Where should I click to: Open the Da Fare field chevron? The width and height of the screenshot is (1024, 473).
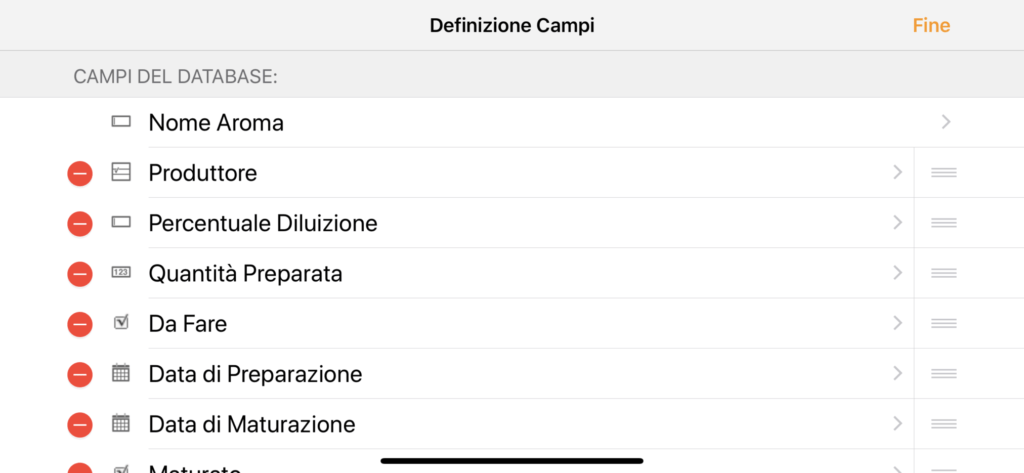(x=897, y=323)
